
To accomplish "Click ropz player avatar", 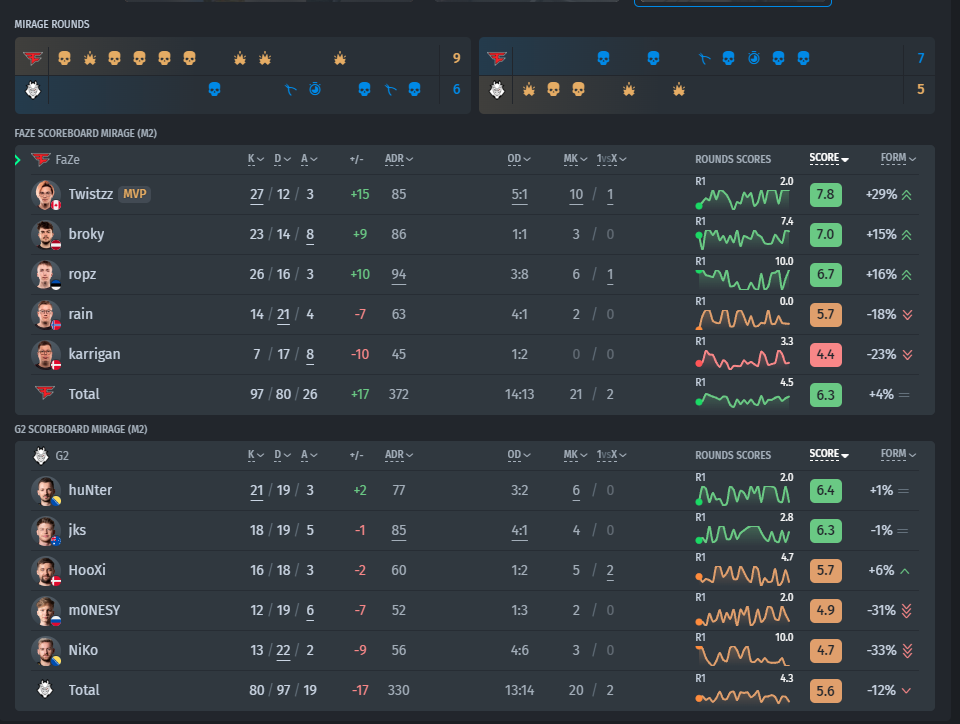I will [46, 274].
